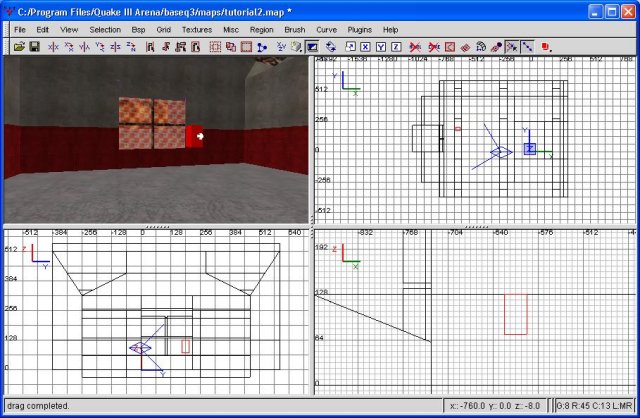
Task: Click the Select Complete Tall icon
Action: 150,47
